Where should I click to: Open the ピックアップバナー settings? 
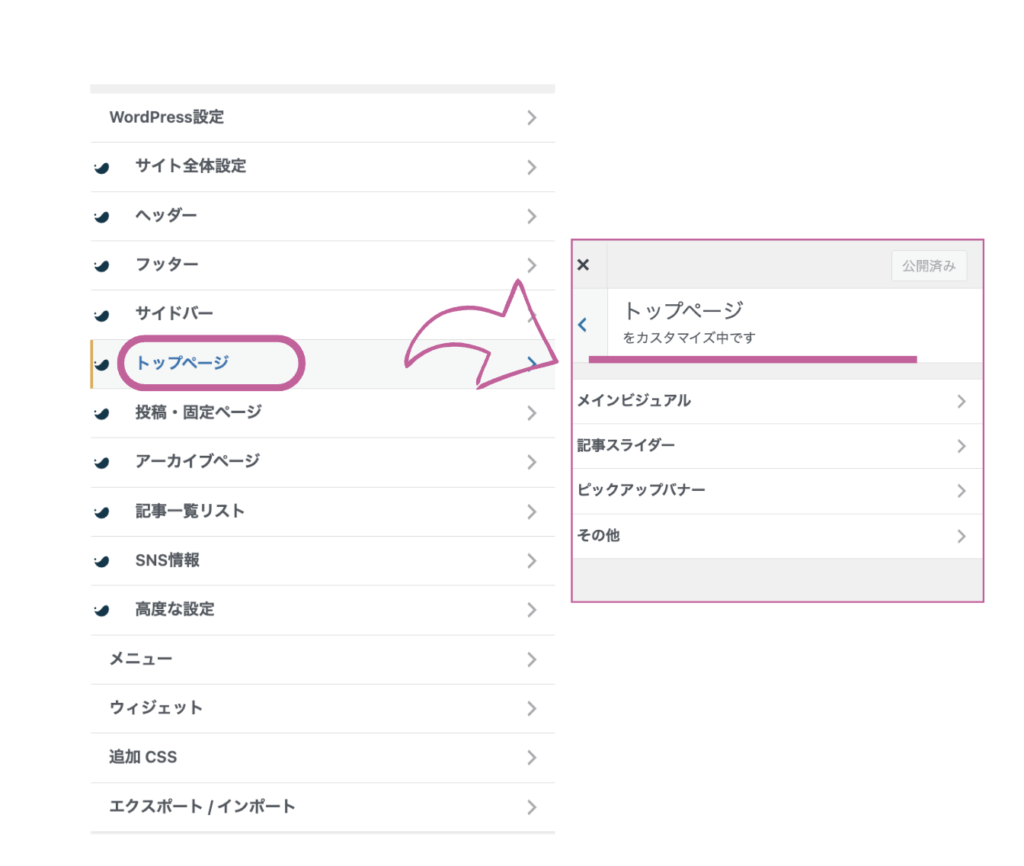pyautogui.click(x=642, y=491)
